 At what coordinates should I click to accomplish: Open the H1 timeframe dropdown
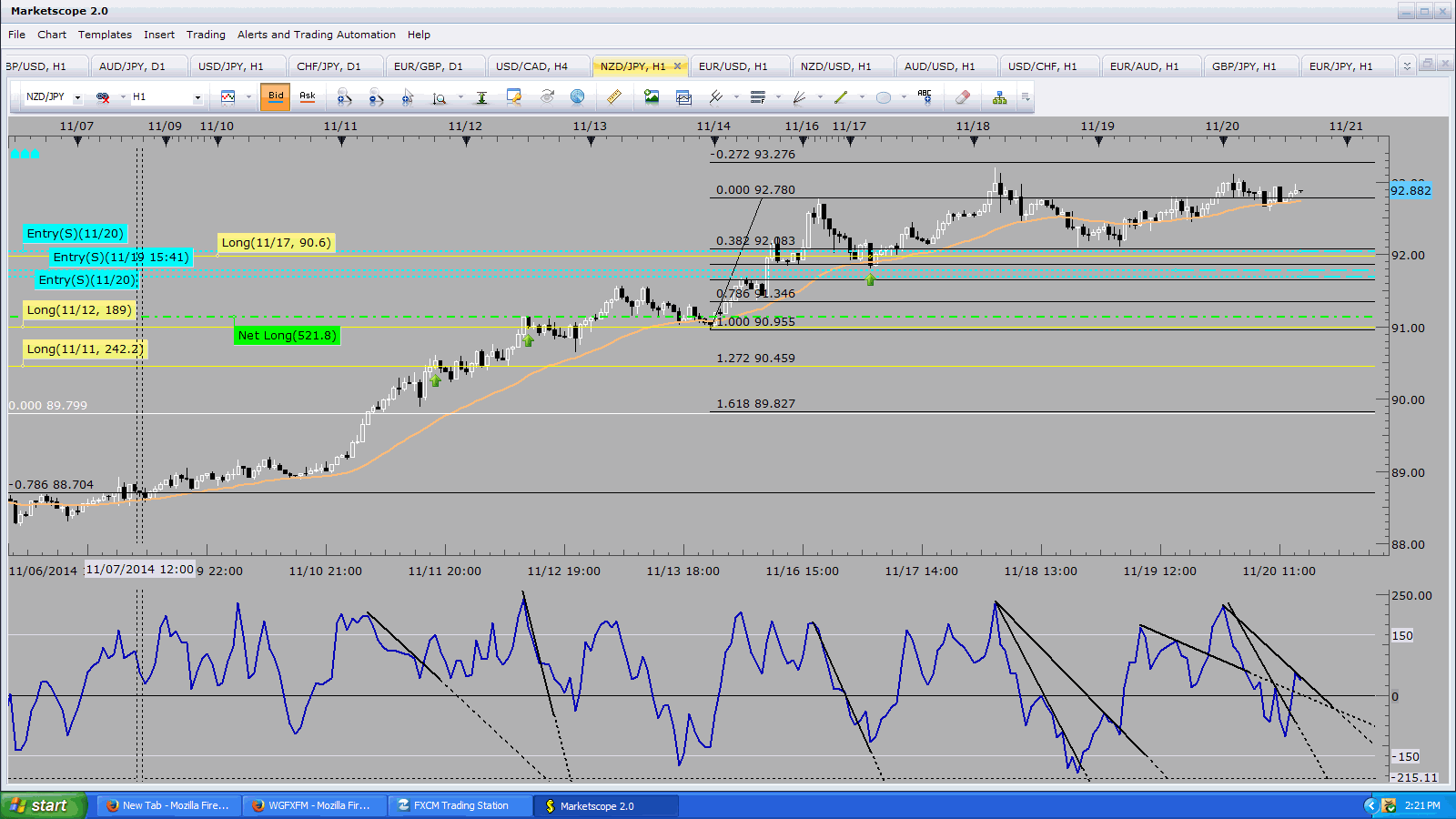pyautogui.click(x=197, y=97)
